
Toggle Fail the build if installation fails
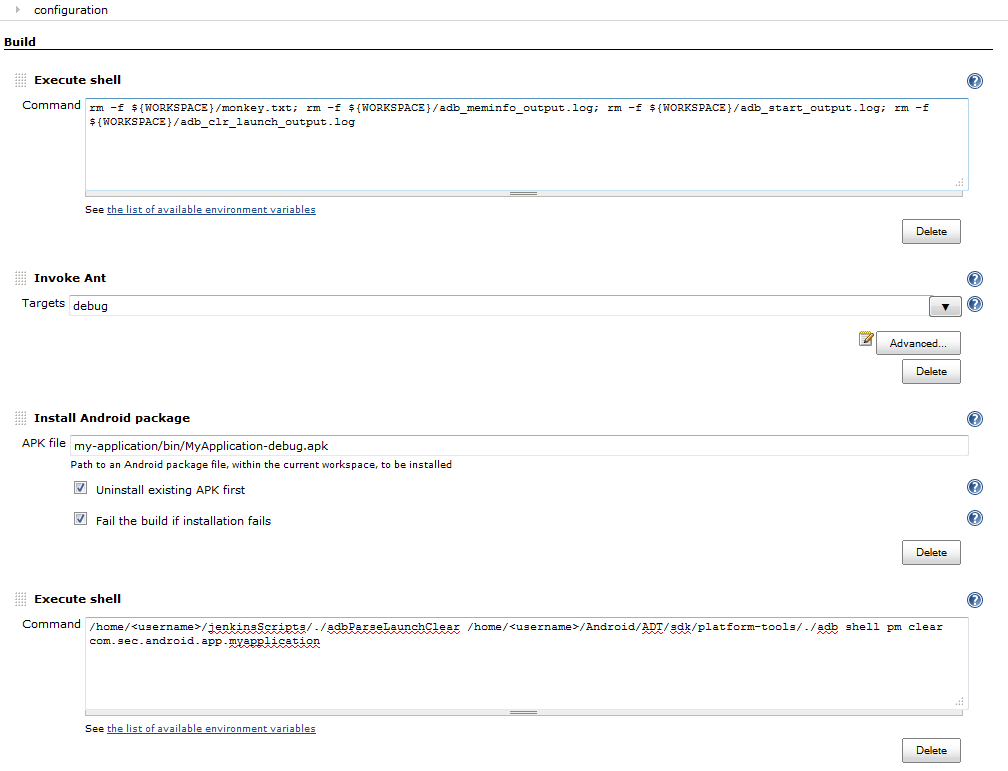pyautogui.click(x=80, y=518)
